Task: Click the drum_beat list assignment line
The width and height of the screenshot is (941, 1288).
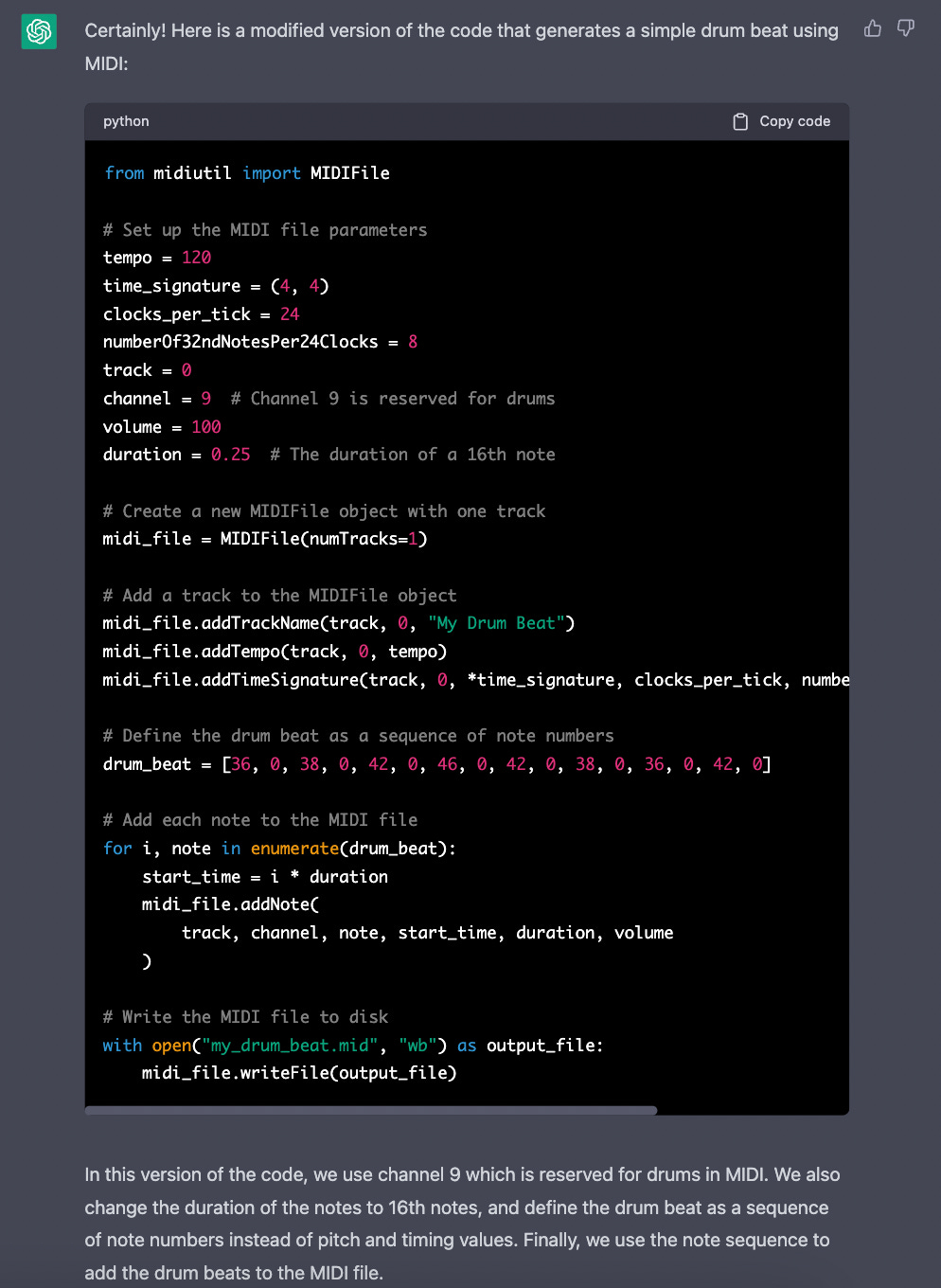Action: coord(437,764)
